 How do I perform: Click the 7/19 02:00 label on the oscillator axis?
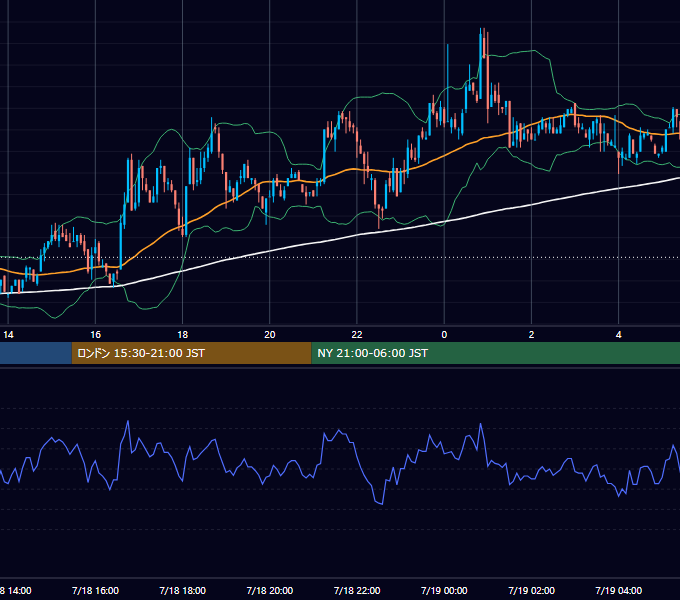tap(531, 590)
